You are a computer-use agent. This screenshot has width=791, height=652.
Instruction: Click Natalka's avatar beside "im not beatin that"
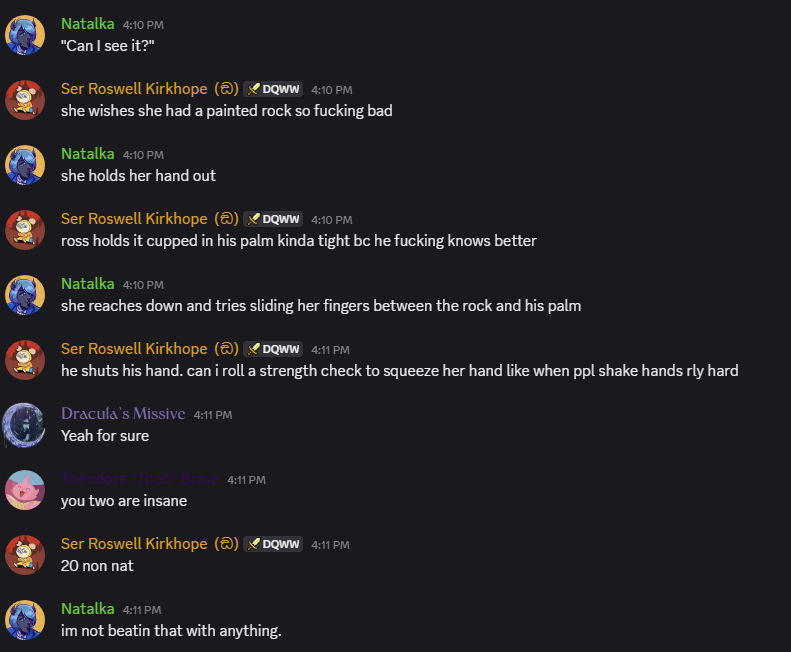pyautogui.click(x=25, y=620)
